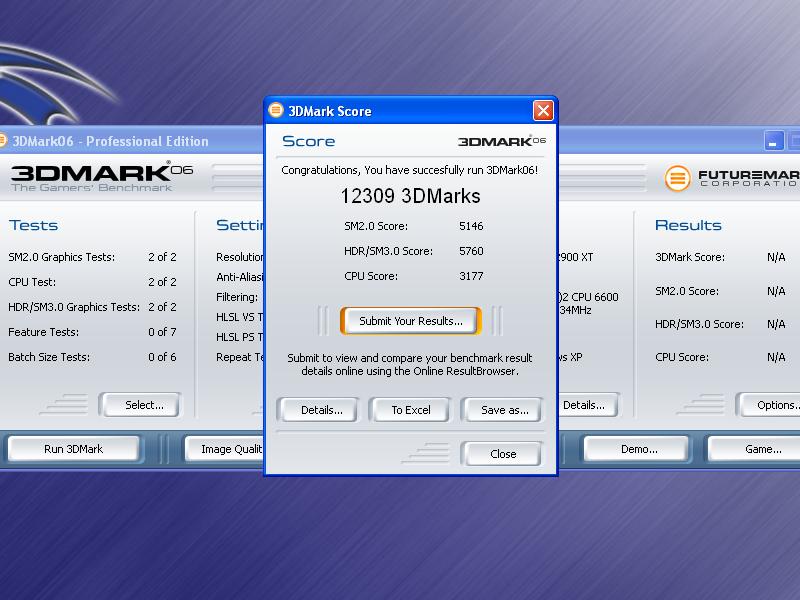
Task: Click the Results CPU Score N/A value
Action: [x=776, y=357]
